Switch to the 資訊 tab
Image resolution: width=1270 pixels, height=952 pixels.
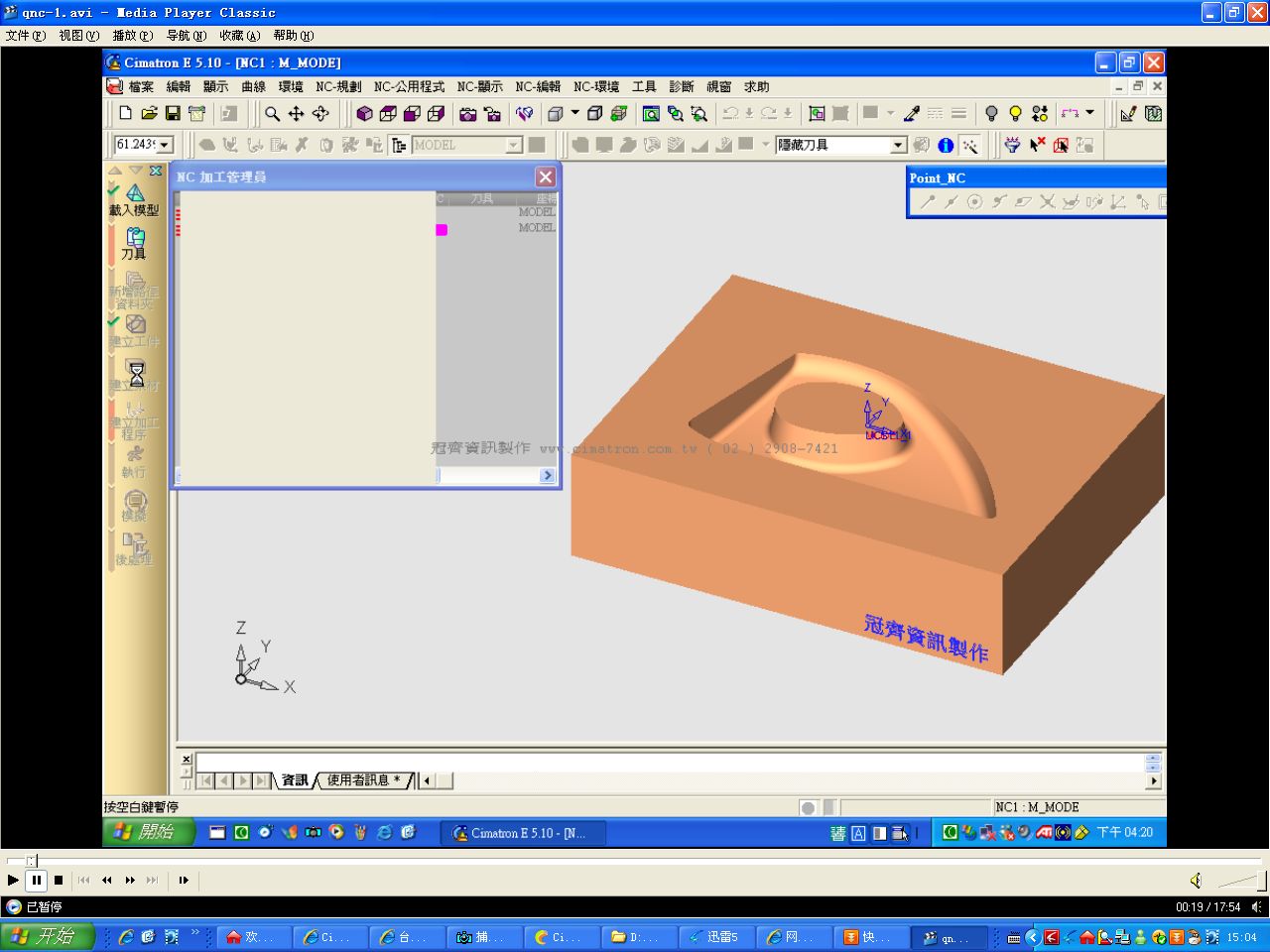click(x=295, y=780)
